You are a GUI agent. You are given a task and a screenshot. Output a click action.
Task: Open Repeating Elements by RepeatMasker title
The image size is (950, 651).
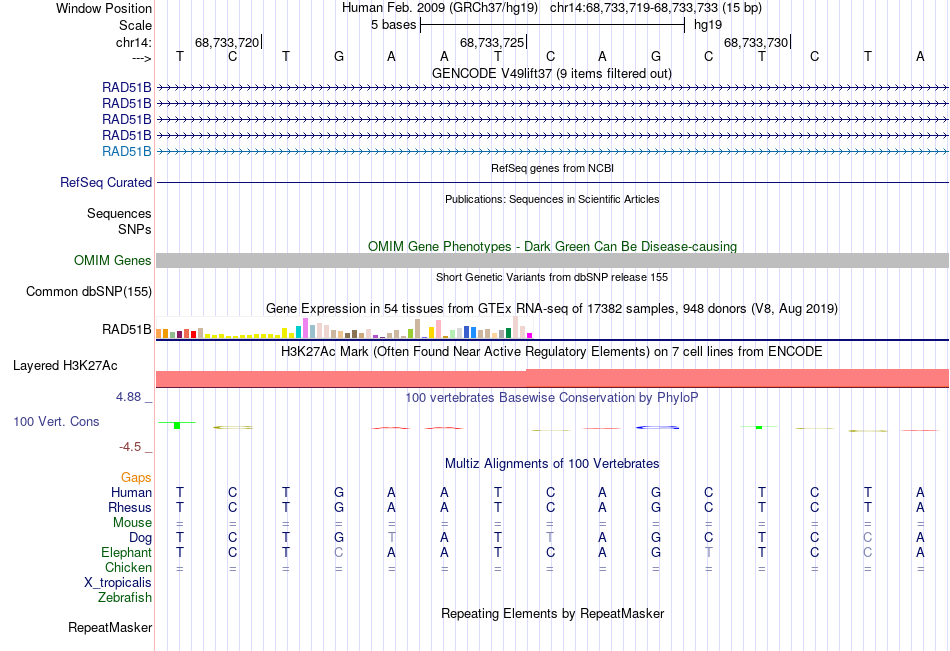point(553,613)
